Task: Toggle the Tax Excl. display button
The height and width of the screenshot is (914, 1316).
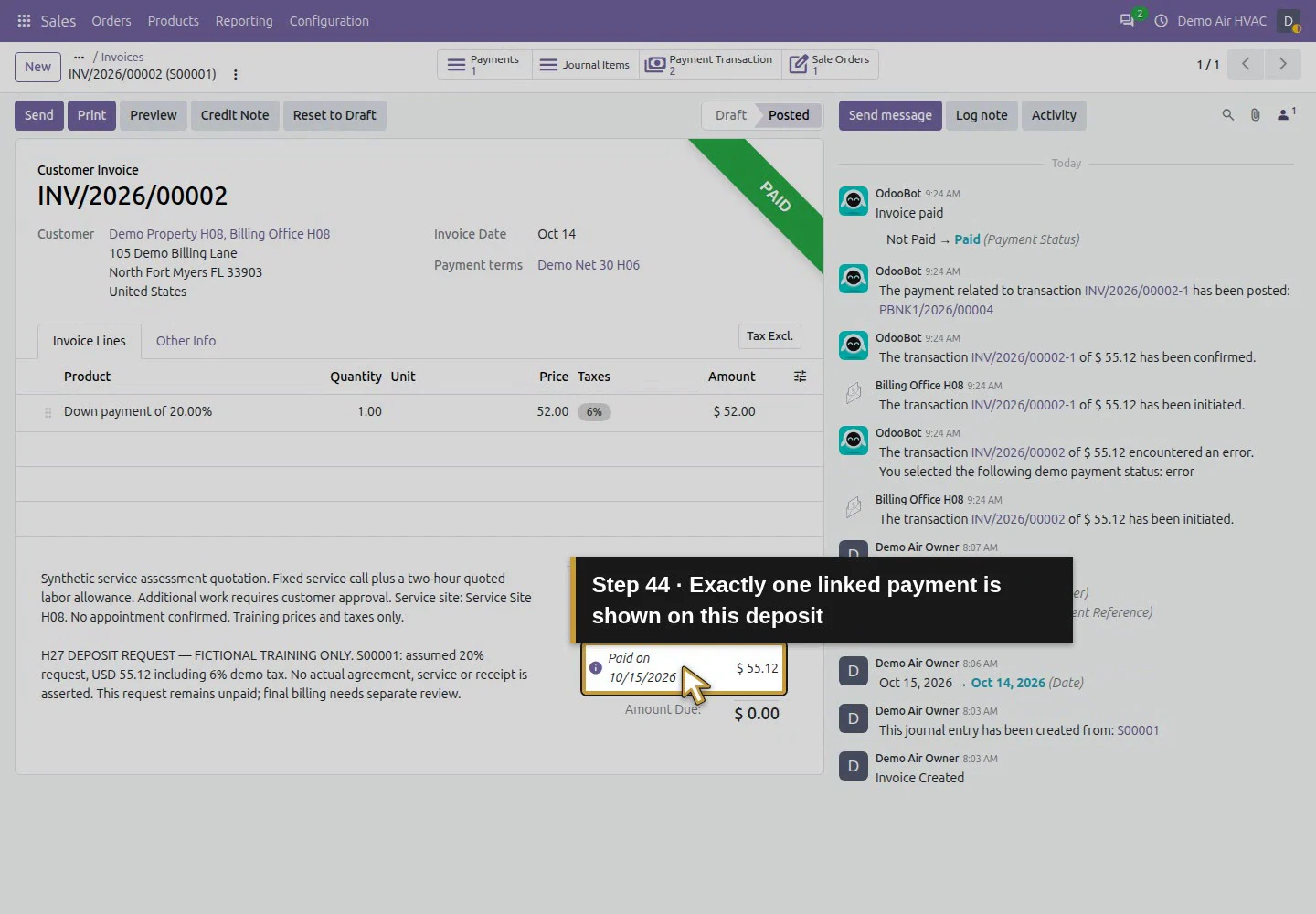Action: coord(769,336)
